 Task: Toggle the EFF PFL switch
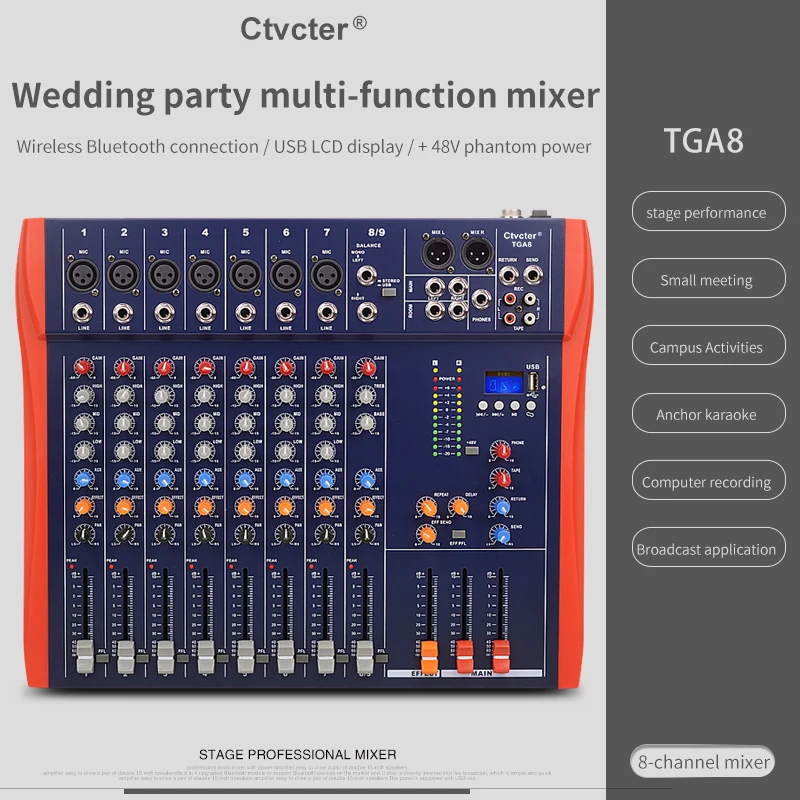[459, 534]
